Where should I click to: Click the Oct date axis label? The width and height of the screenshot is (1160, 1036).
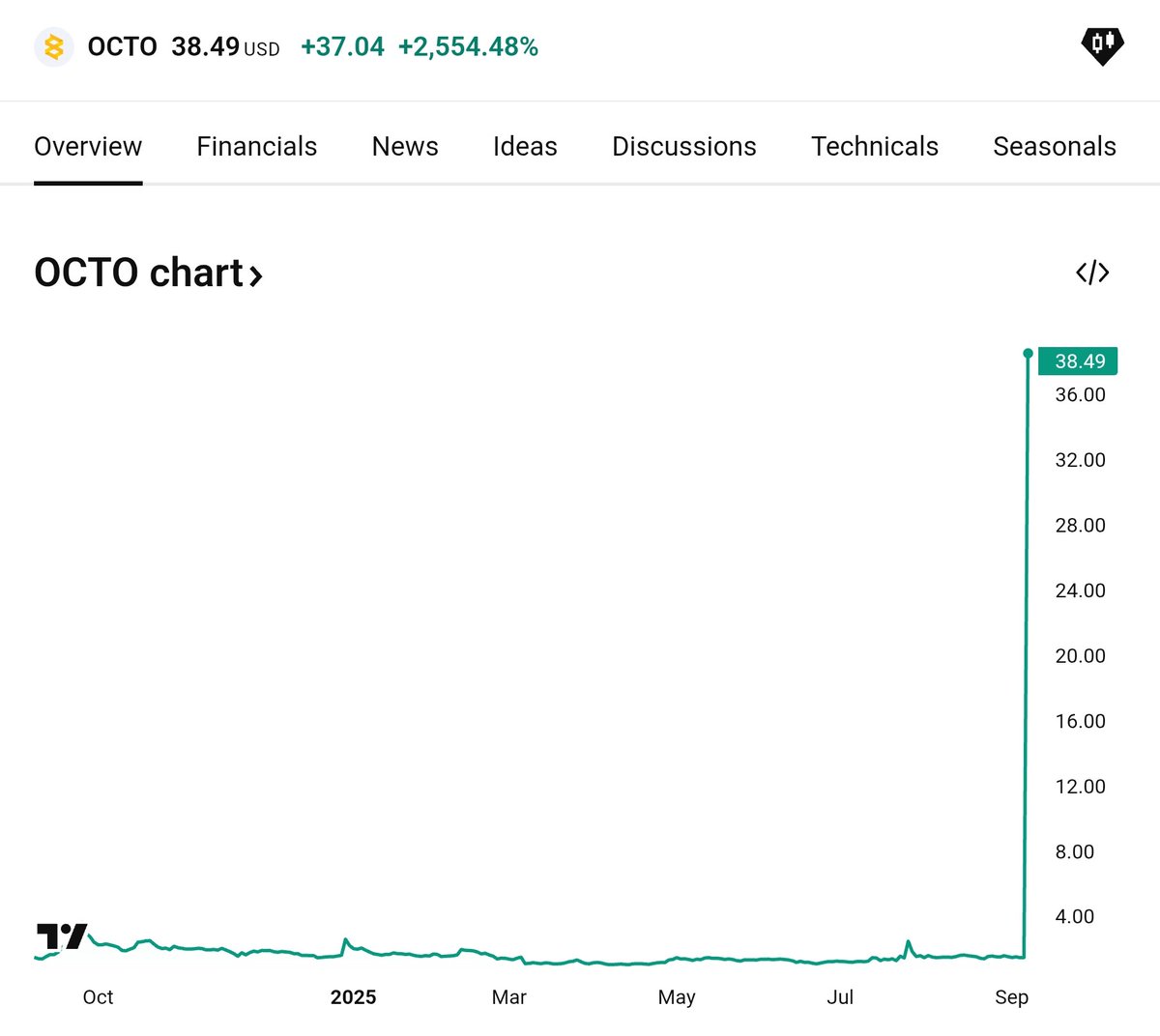98,997
